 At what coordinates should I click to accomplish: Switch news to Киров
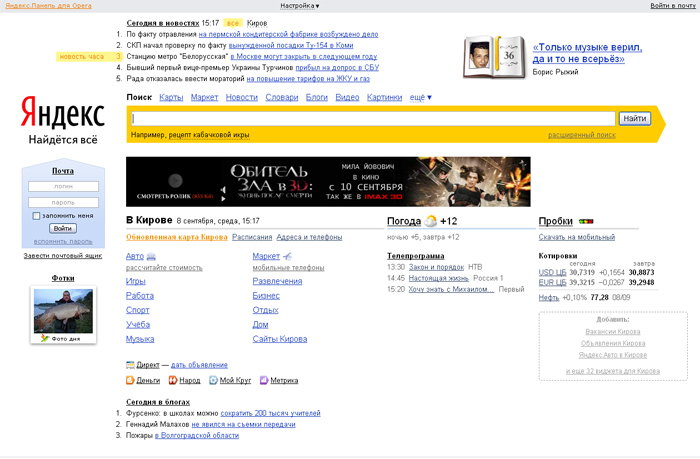point(257,23)
